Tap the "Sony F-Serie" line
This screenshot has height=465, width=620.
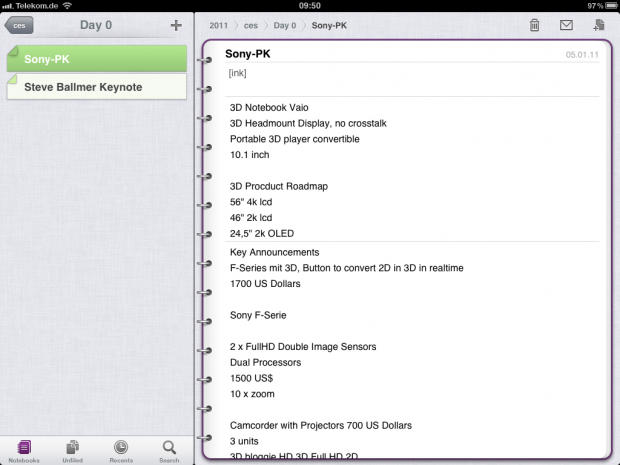pyautogui.click(x=258, y=315)
